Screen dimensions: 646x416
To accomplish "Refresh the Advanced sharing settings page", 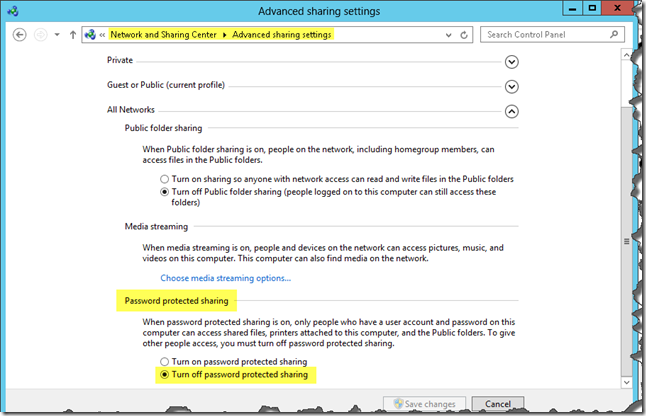I will click(464, 35).
